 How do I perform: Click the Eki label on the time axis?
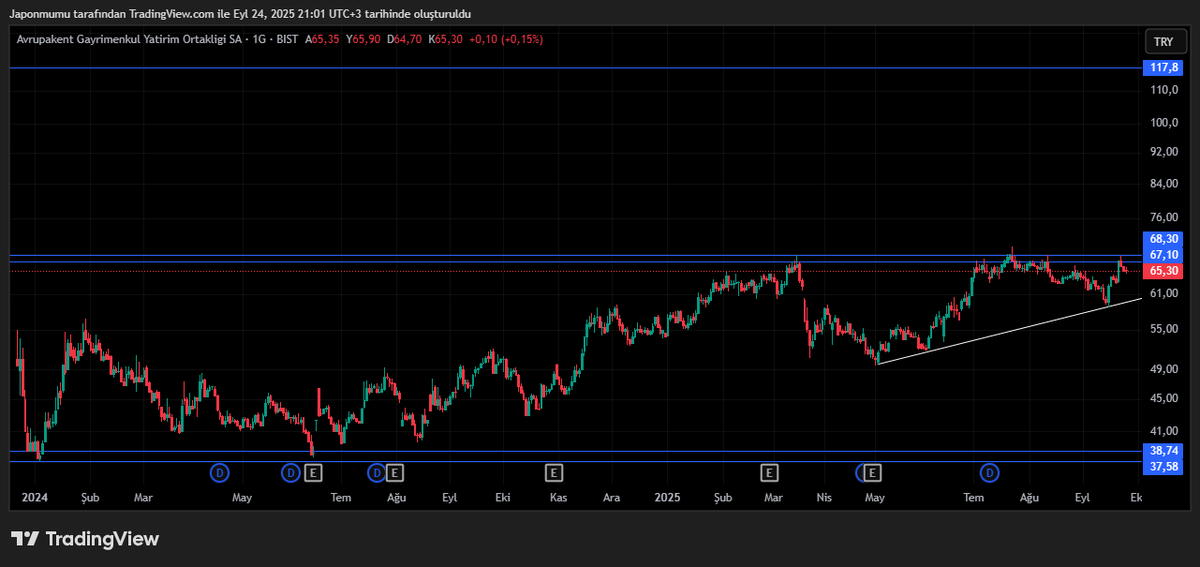(503, 497)
